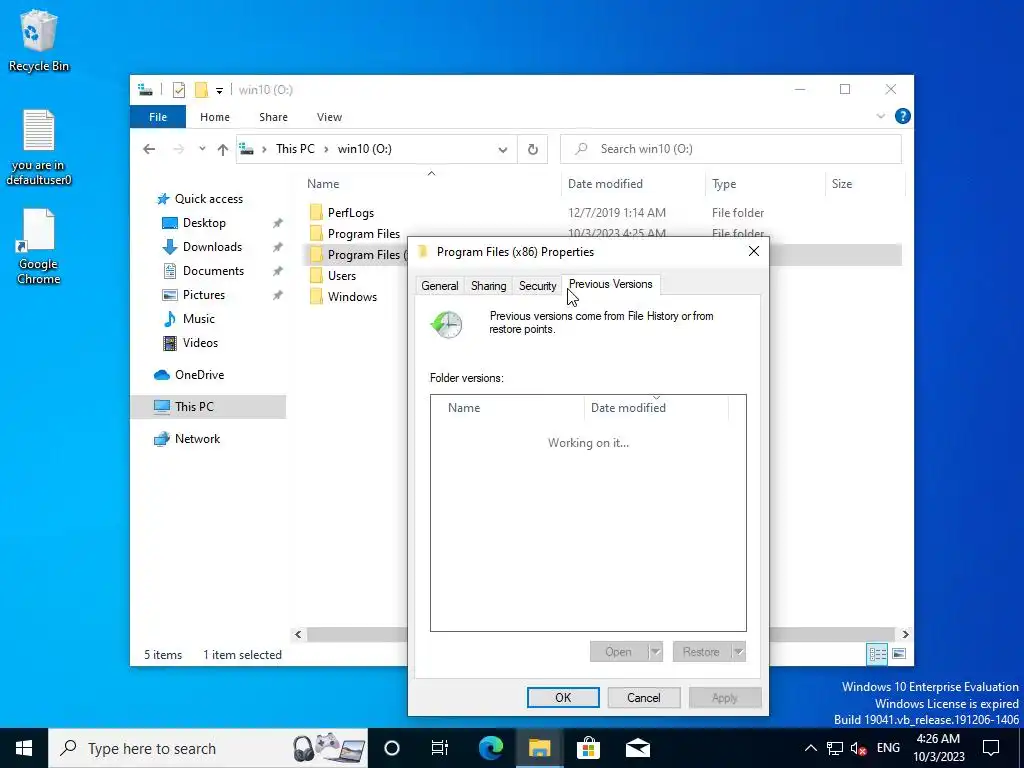Click the New folder quick access toolbar icon

point(201,90)
